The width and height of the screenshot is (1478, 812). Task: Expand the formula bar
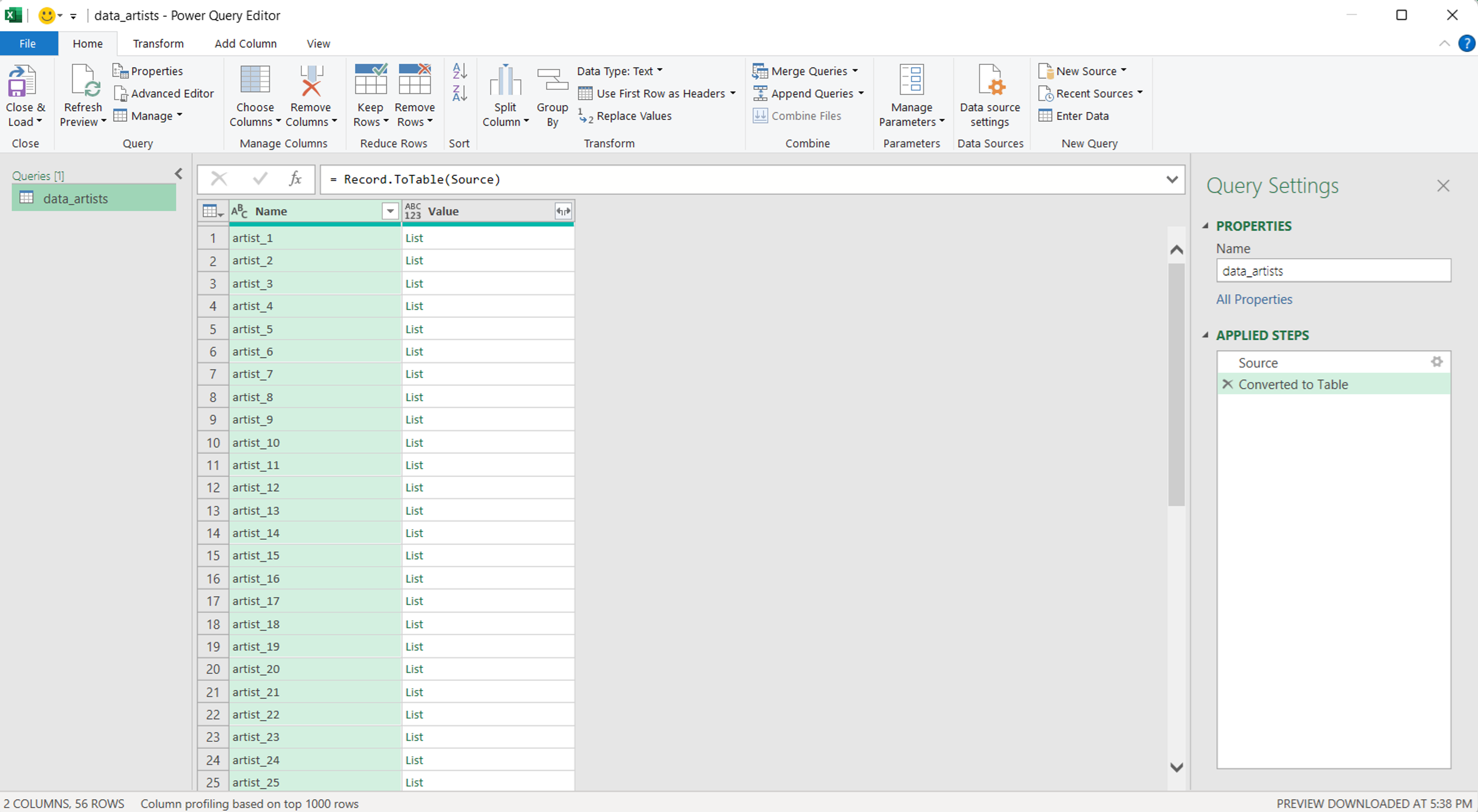1172,179
